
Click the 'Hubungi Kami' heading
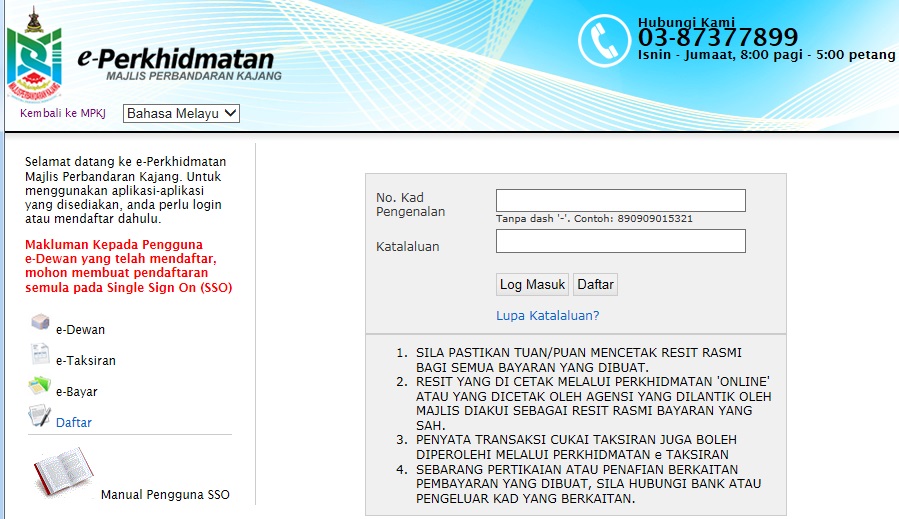click(686, 22)
